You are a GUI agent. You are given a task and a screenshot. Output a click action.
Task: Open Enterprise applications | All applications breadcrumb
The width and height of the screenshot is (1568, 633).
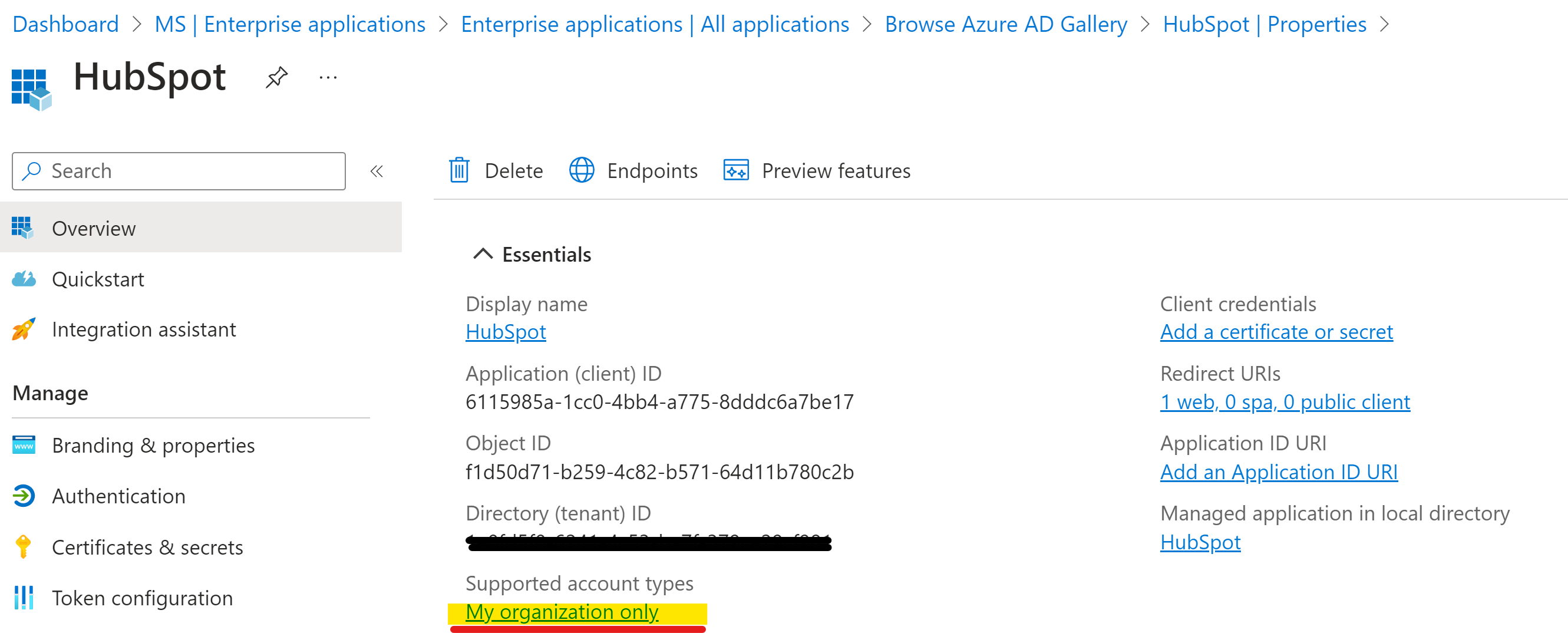[655, 24]
